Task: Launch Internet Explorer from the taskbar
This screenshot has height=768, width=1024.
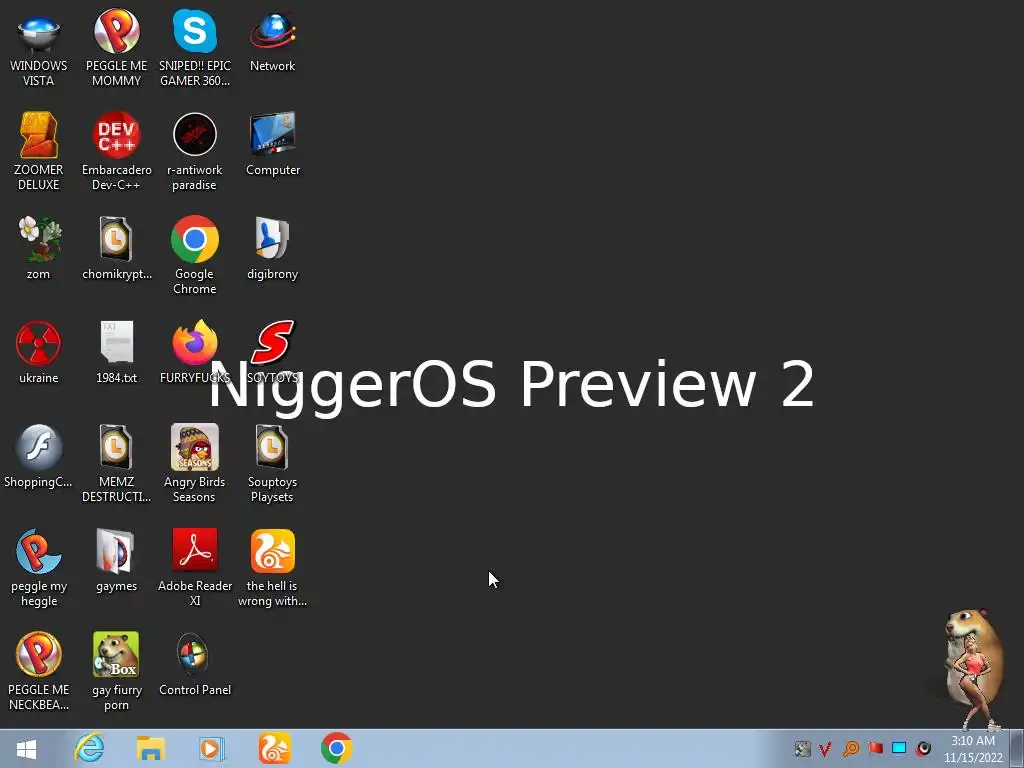Action: pyautogui.click(x=89, y=748)
